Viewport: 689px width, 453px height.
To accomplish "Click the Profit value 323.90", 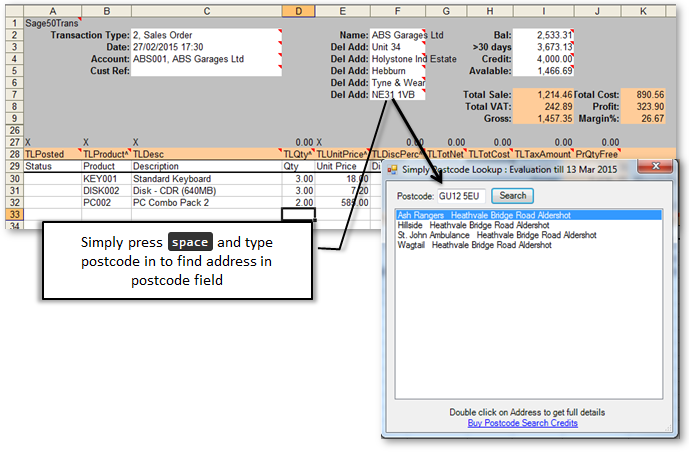I will click(x=643, y=106).
